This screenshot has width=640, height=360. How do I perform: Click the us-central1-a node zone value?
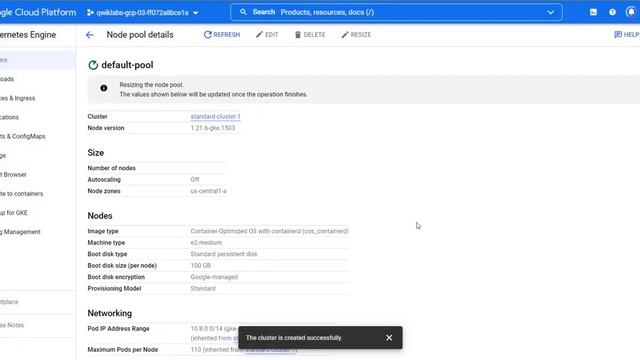click(x=208, y=191)
